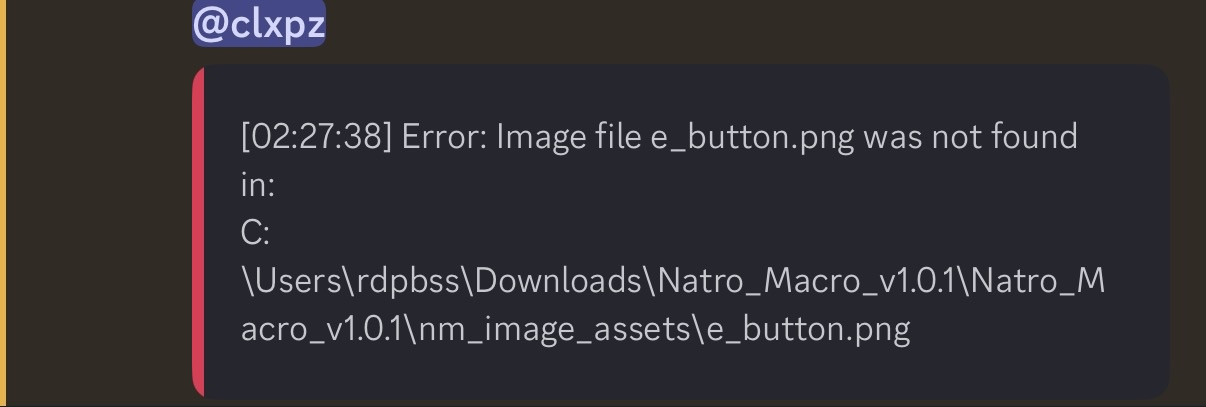Click the @clxpz user mention

click(x=258, y=24)
